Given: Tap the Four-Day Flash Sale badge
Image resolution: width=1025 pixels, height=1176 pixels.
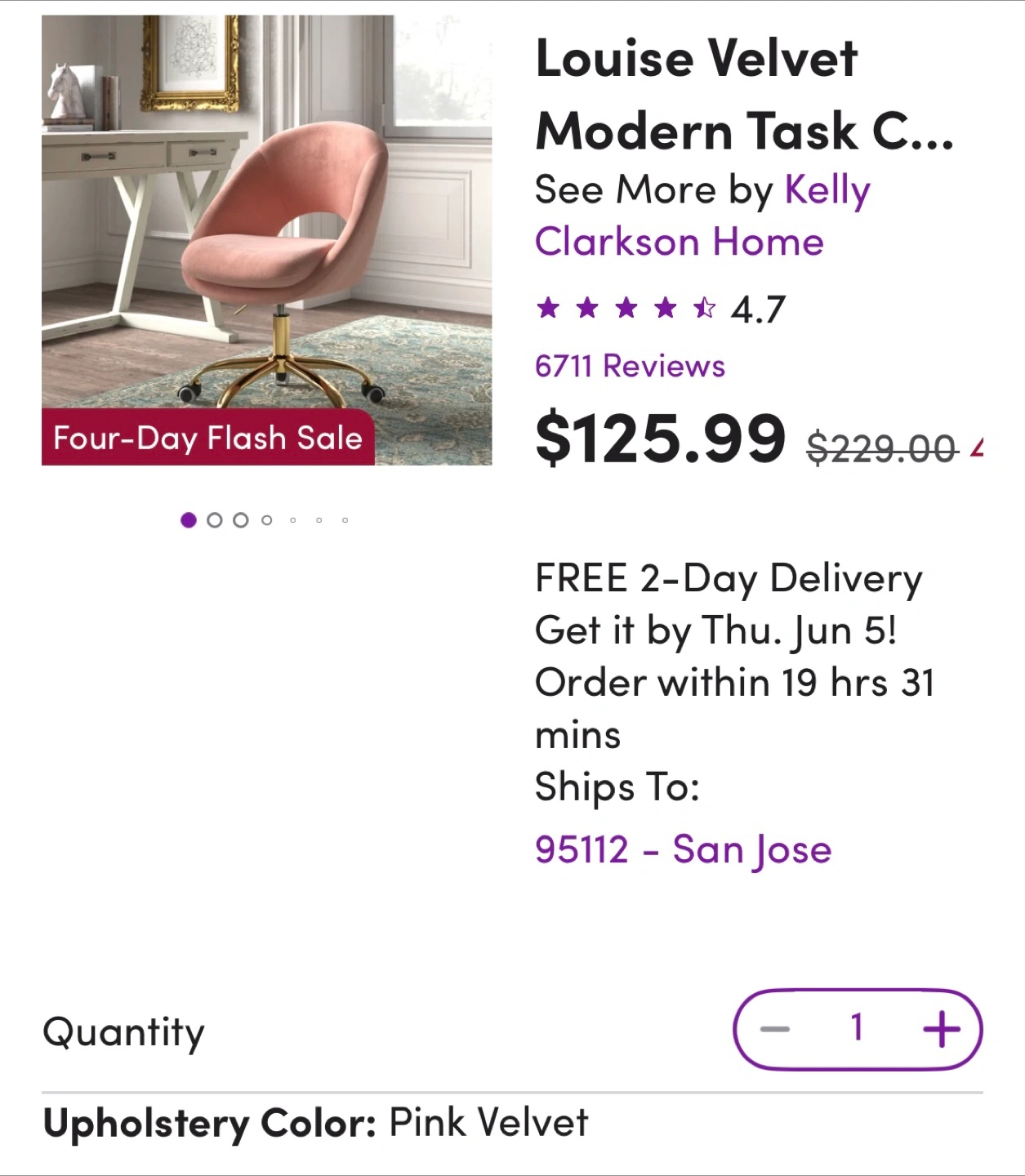Looking at the screenshot, I should point(207,438).
